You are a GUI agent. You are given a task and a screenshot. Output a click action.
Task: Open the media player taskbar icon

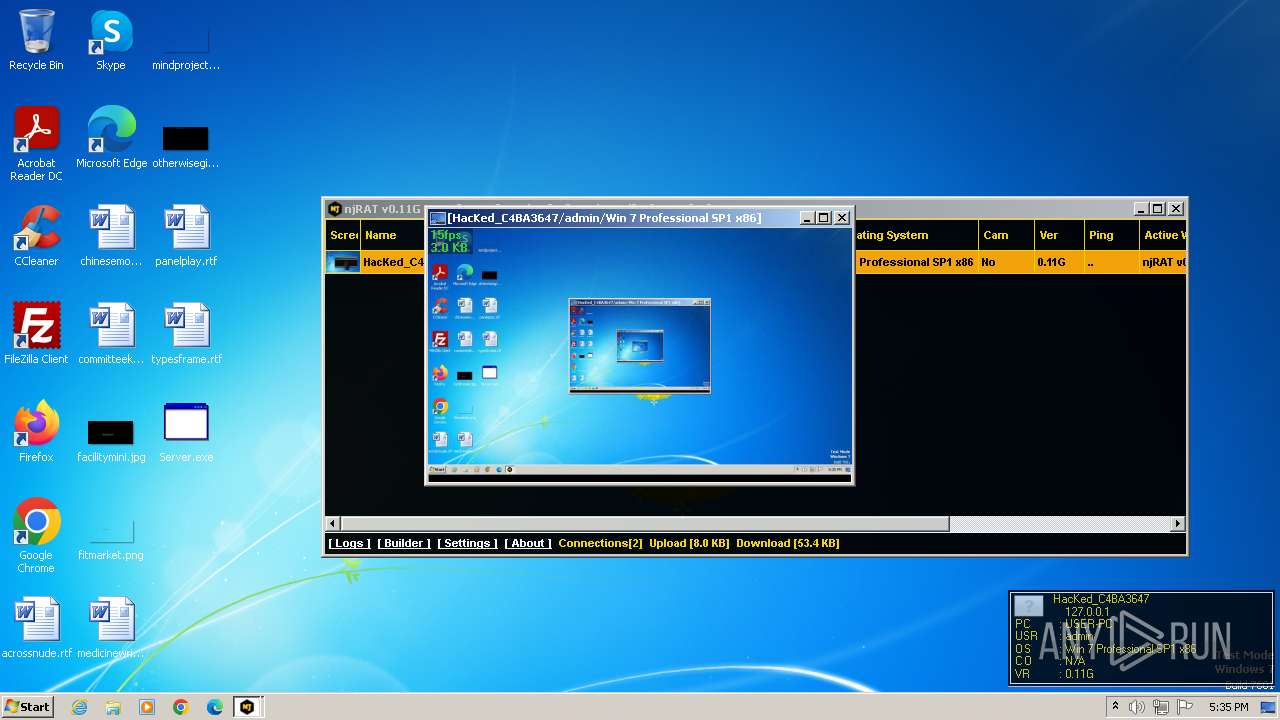click(x=147, y=707)
